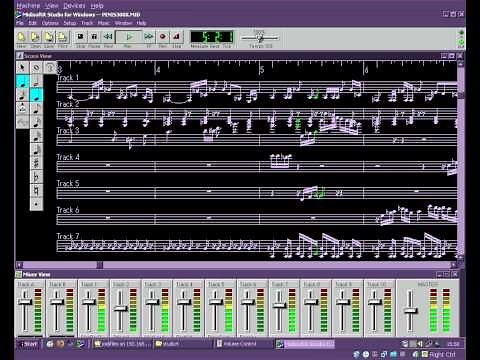Select the sixty-fourth note palette button
This screenshot has width=480, height=360.
[36, 150]
